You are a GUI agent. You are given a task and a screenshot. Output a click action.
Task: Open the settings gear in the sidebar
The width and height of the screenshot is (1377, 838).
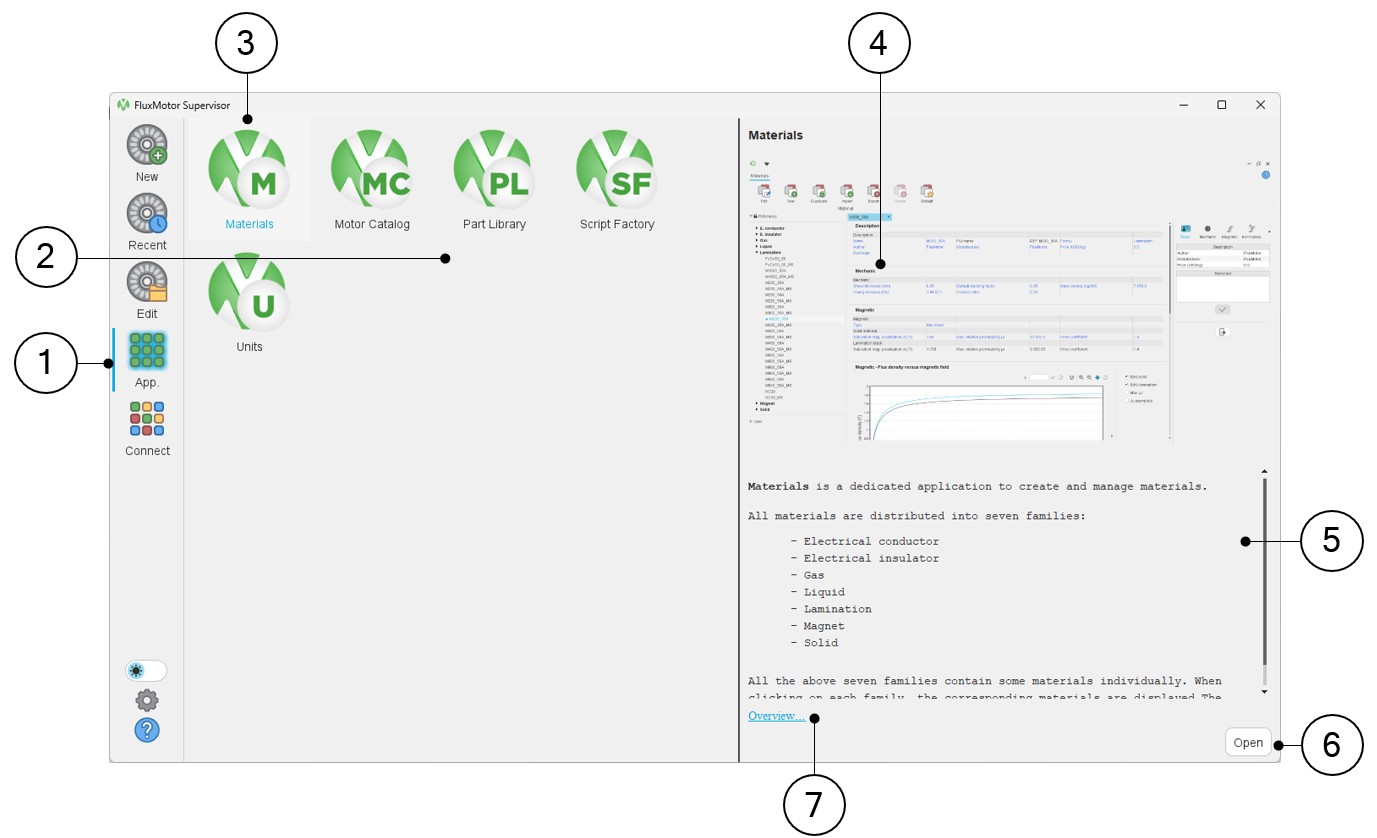click(x=147, y=700)
